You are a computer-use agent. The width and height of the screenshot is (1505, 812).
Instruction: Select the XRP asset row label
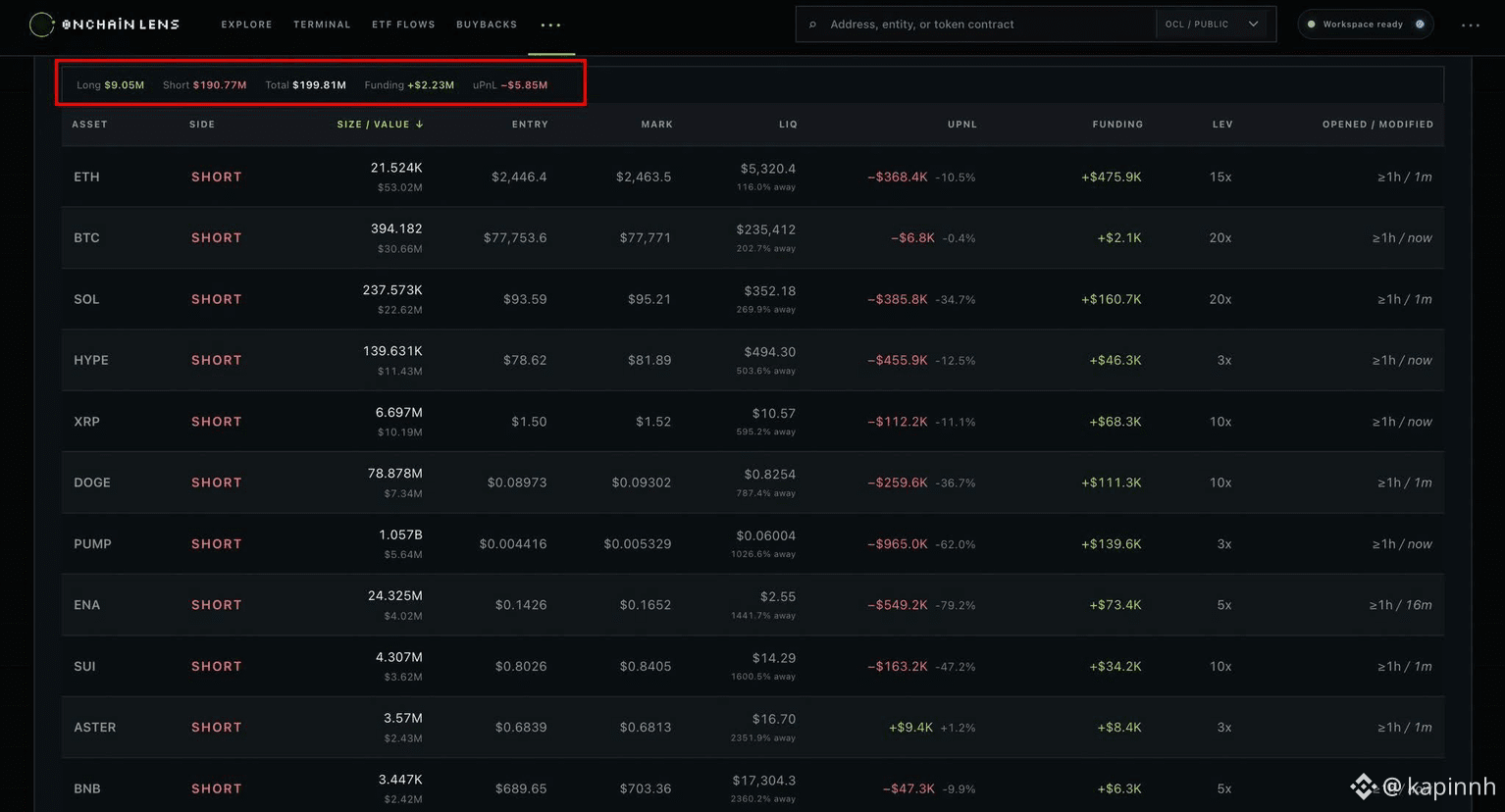86,422
